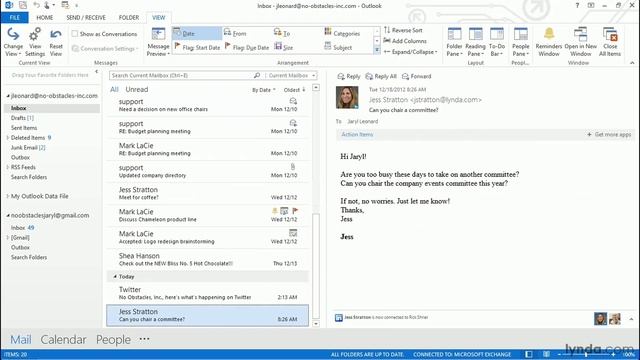Open the Reminders Window

(549, 42)
